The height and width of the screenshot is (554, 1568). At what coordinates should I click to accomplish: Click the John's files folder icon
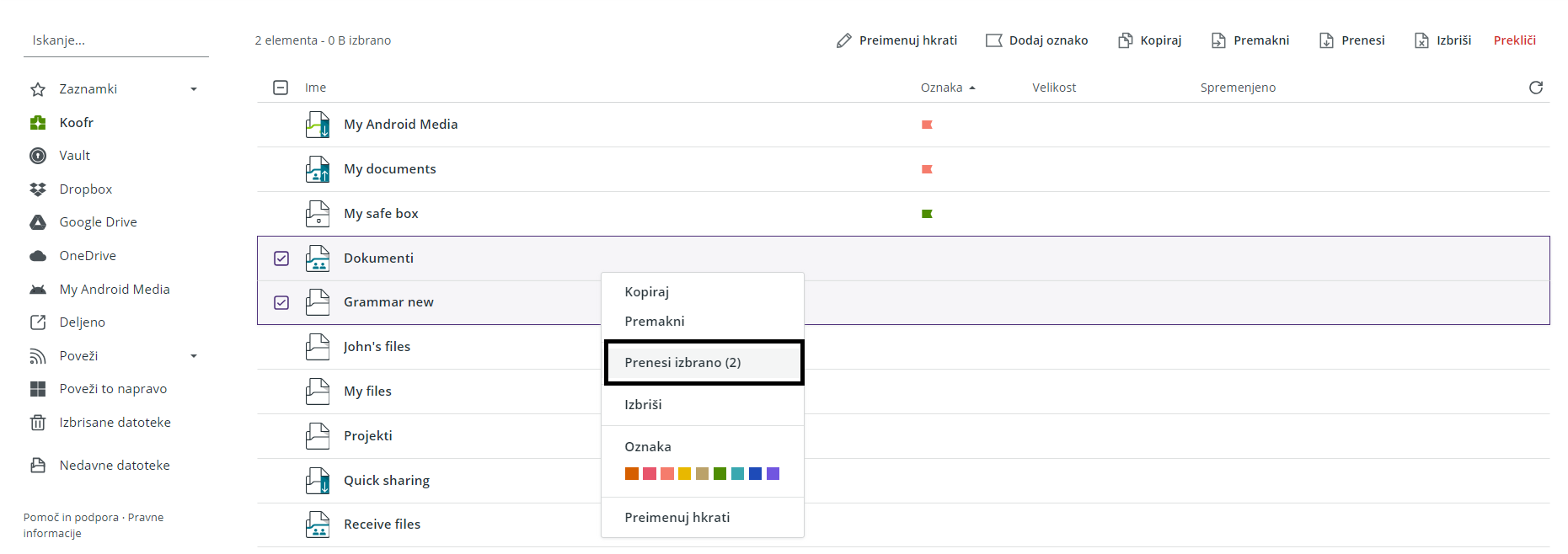point(318,347)
